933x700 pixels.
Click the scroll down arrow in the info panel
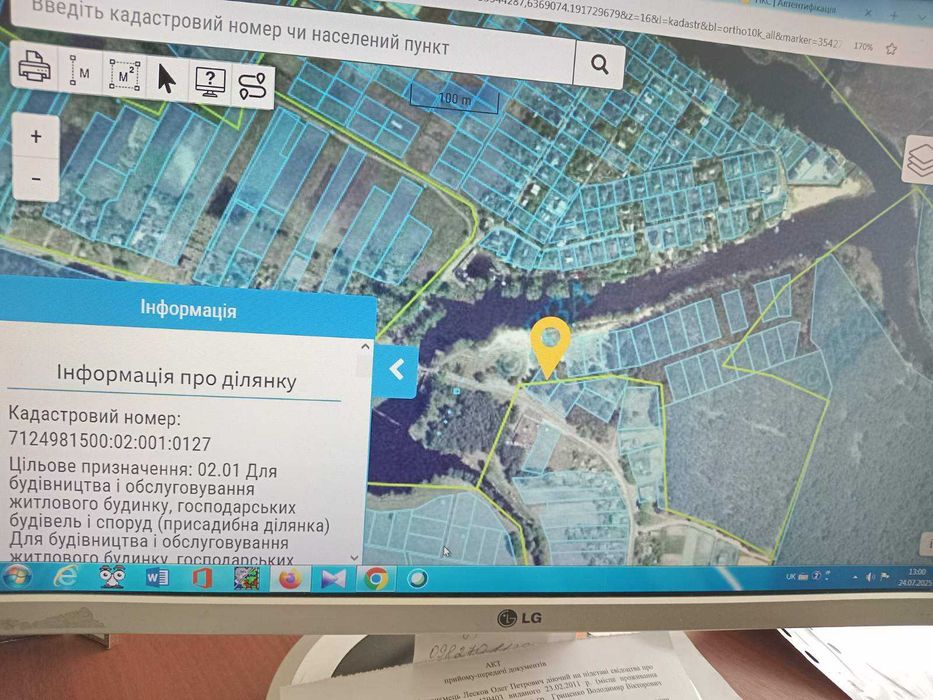click(x=355, y=558)
